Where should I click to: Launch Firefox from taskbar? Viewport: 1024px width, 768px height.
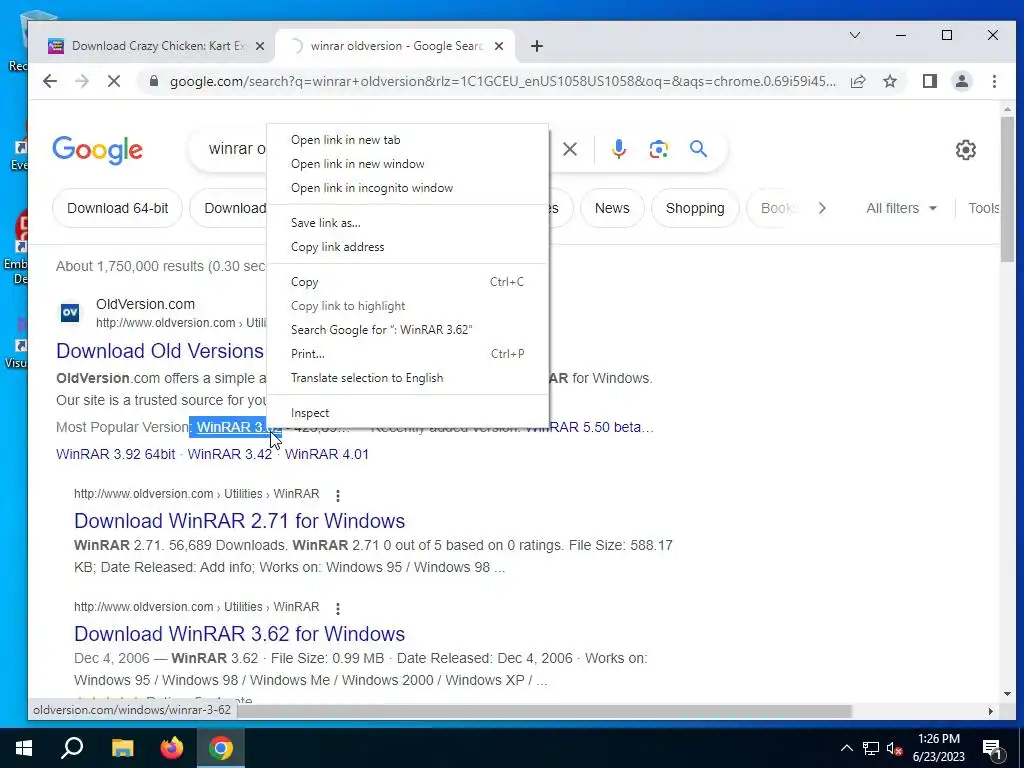click(172, 748)
